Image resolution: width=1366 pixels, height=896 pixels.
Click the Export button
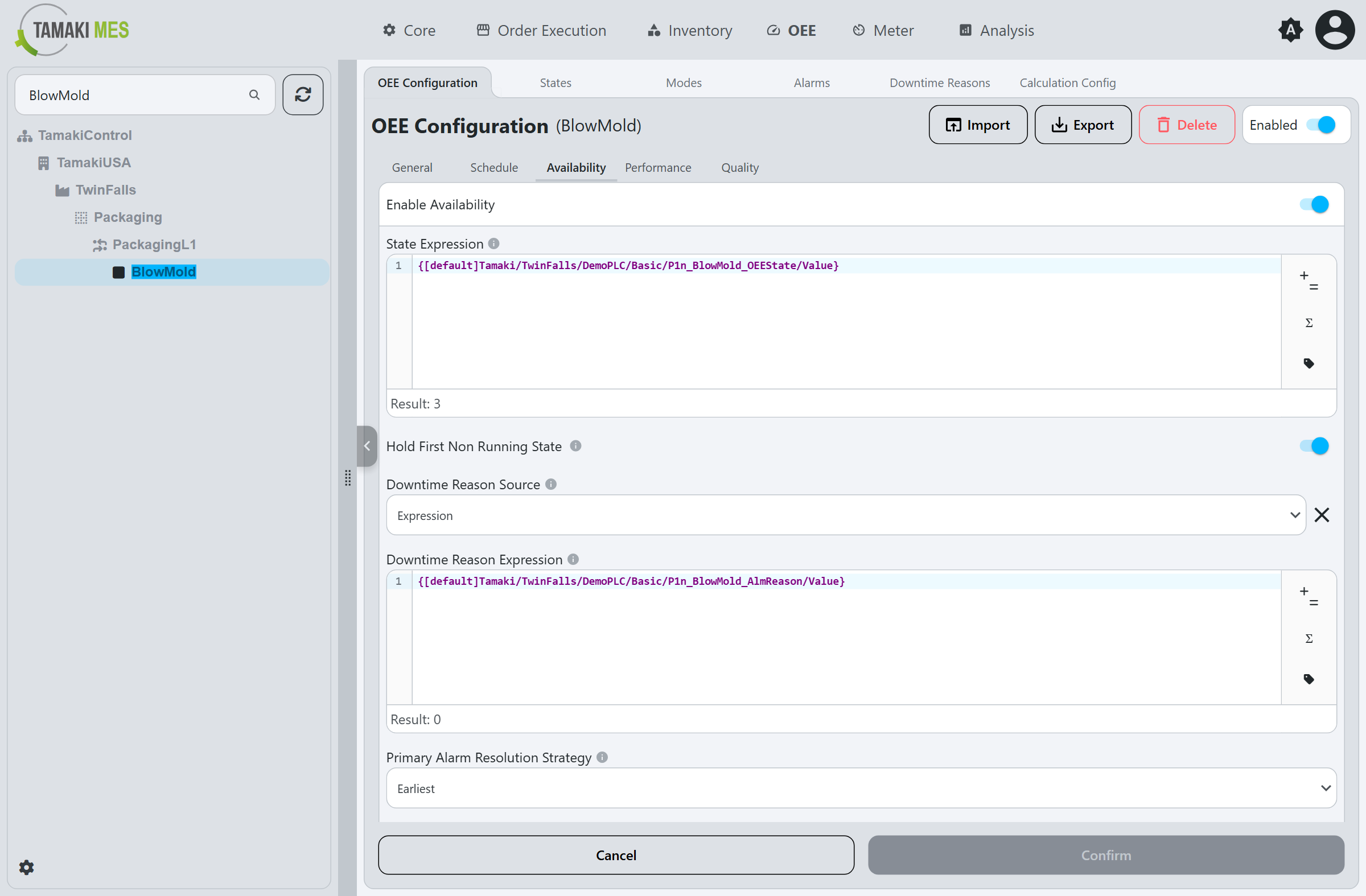pyautogui.click(x=1083, y=125)
